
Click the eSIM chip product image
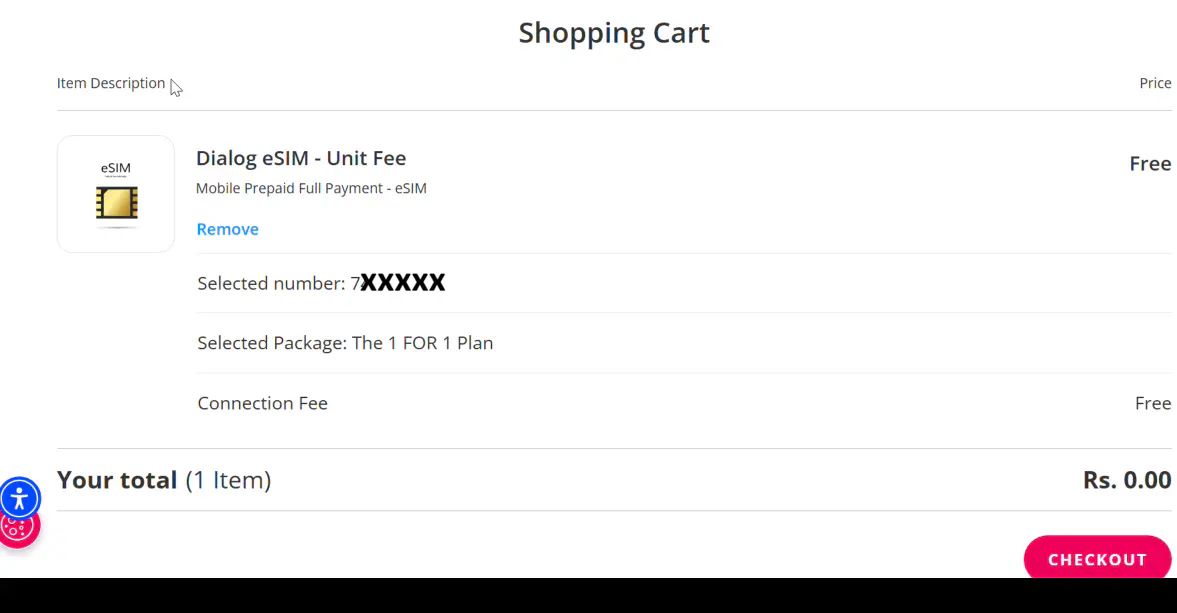click(116, 194)
